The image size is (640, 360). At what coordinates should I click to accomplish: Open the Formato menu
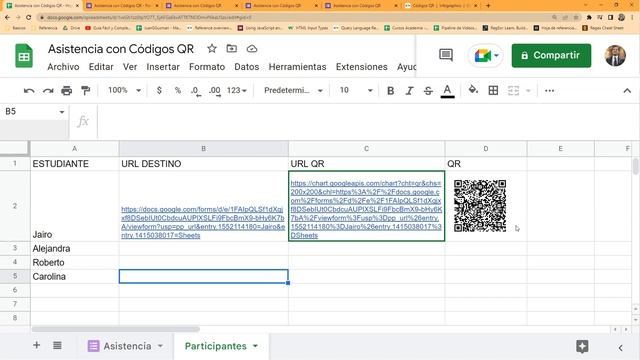pos(207,67)
